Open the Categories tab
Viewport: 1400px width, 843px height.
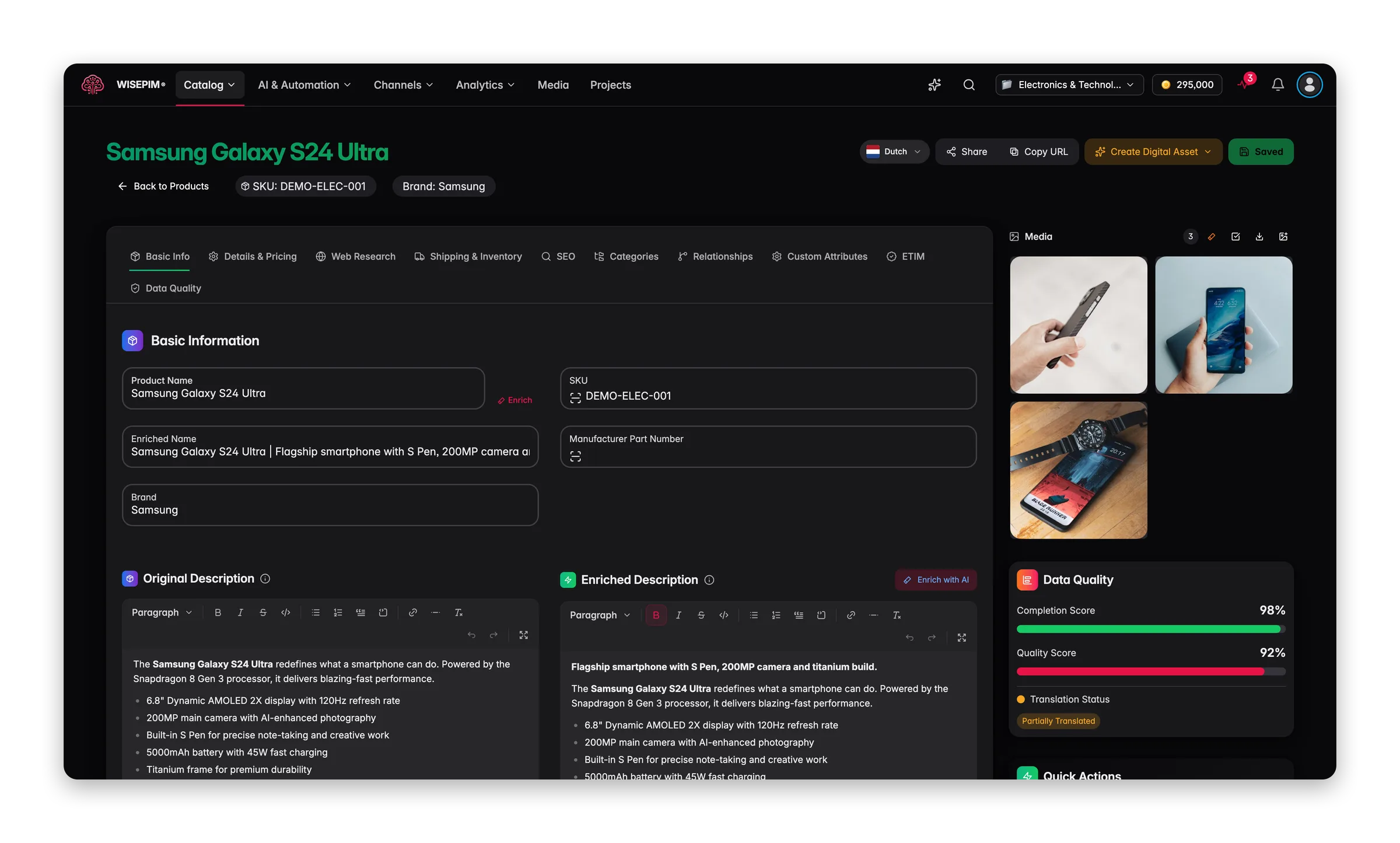pyautogui.click(x=626, y=257)
